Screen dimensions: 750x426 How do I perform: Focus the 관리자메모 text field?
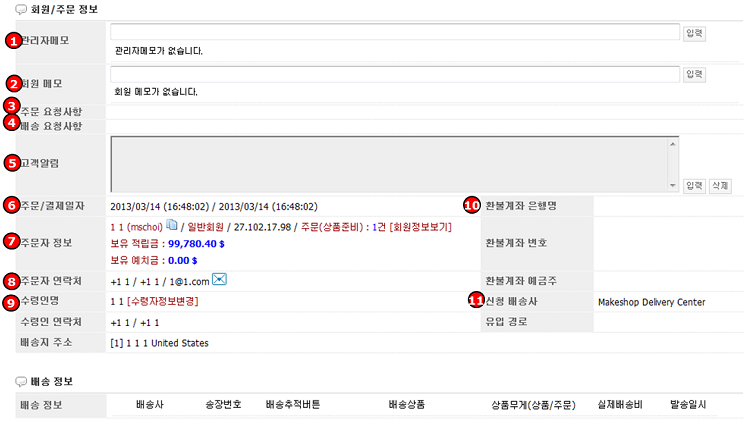(394, 32)
